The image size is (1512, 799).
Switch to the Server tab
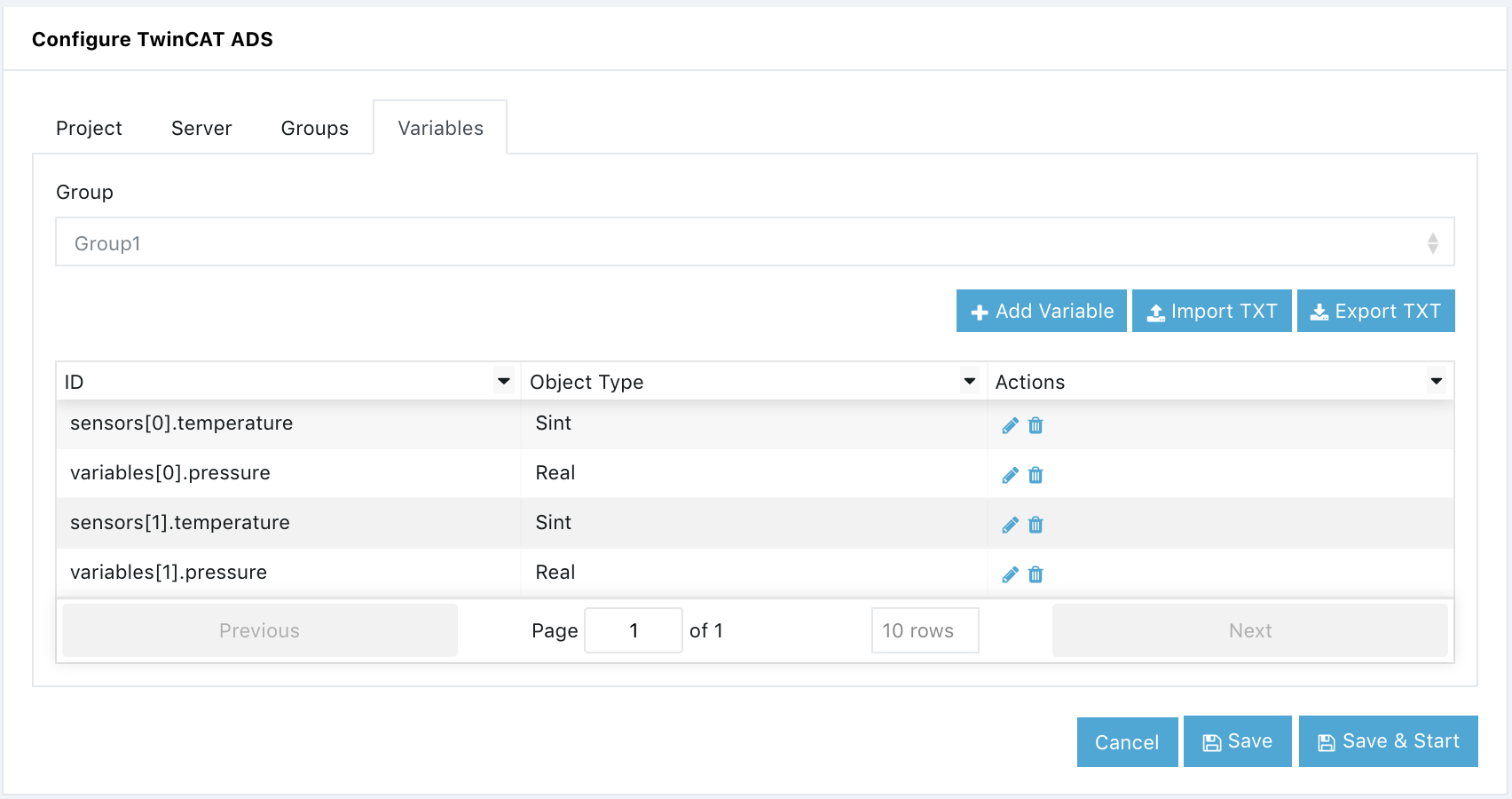coord(201,128)
